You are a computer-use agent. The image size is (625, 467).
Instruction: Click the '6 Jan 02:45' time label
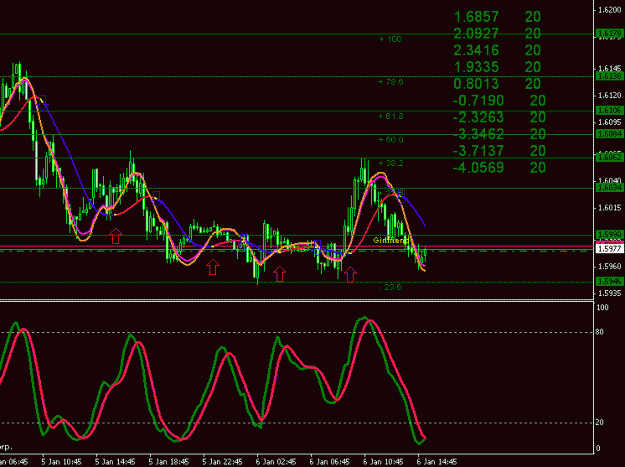coord(276,462)
